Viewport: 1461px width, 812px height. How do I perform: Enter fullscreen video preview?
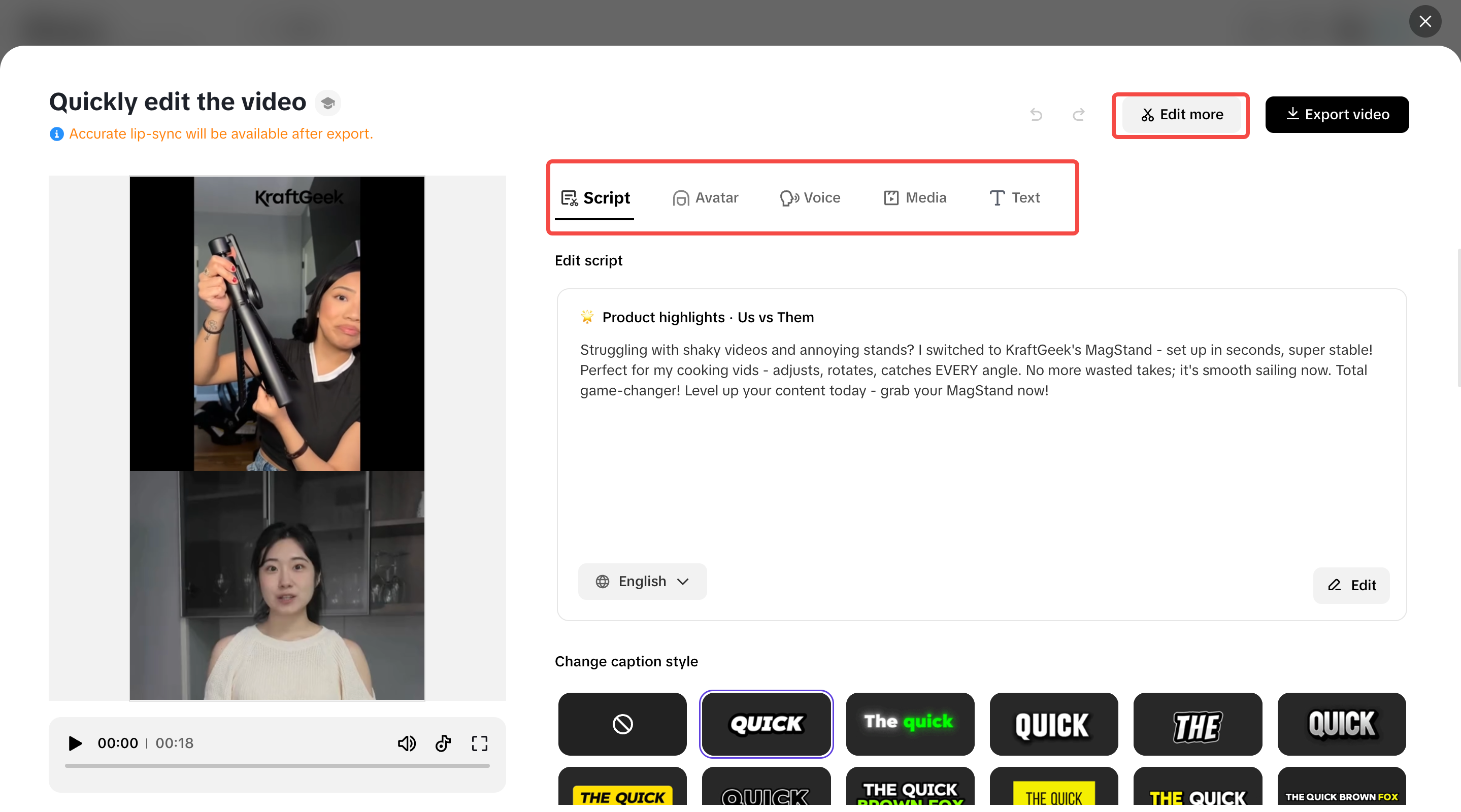[479, 743]
